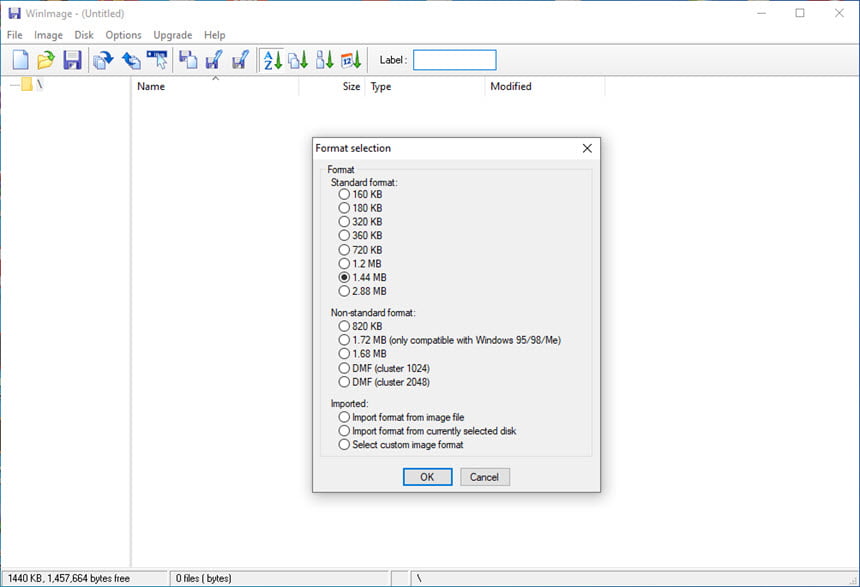860x587 pixels.
Task: Choose the 820 KB non-standard format
Action: pyautogui.click(x=360, y=326)
